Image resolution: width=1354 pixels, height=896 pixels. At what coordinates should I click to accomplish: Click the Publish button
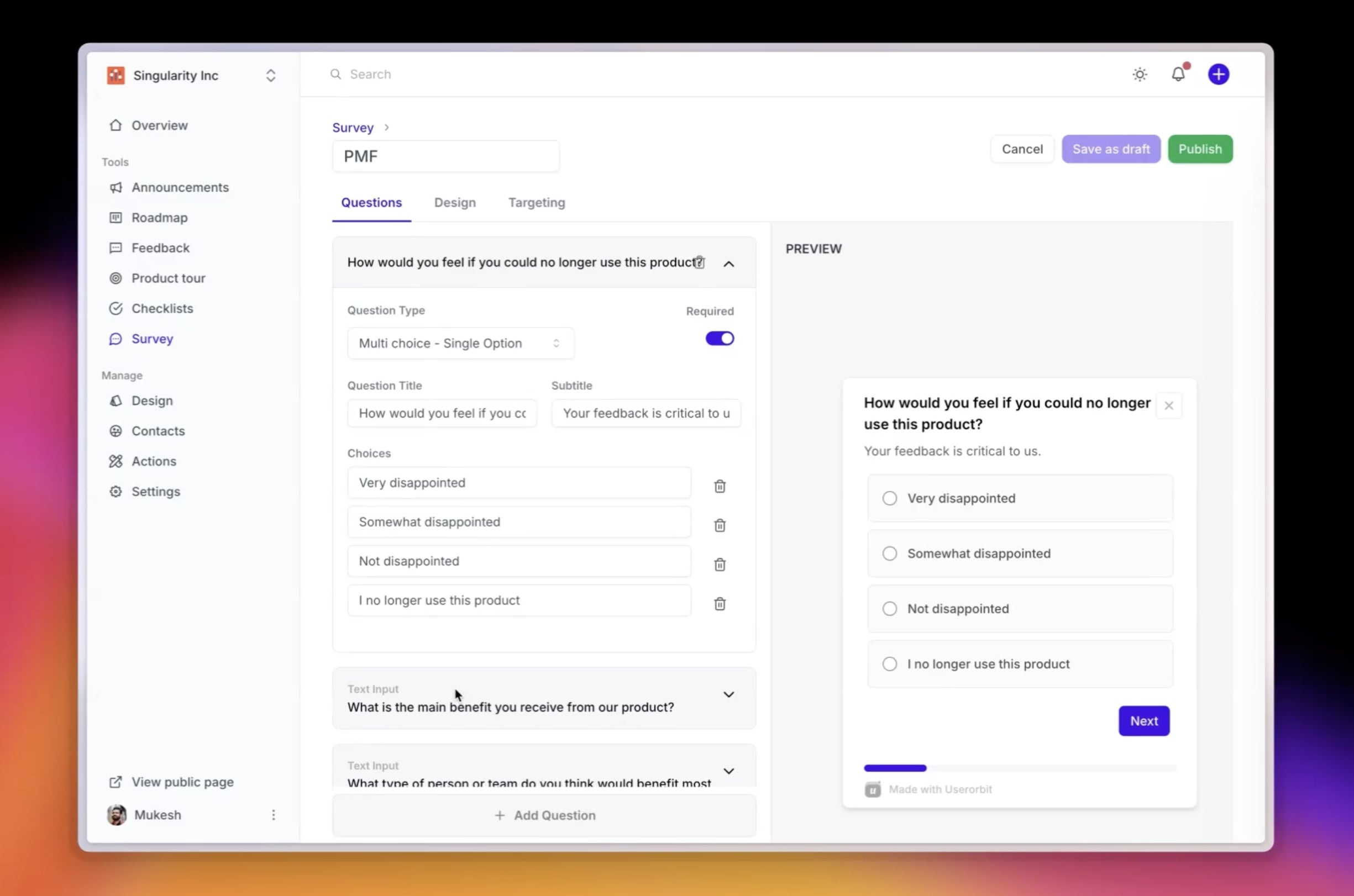pos(1200,148)
